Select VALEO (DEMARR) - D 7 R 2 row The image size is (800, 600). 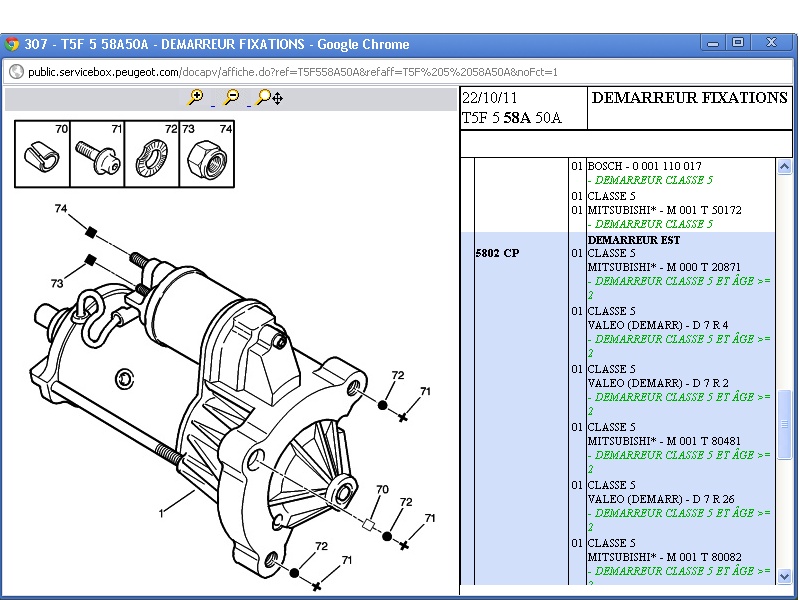(658, 383)
